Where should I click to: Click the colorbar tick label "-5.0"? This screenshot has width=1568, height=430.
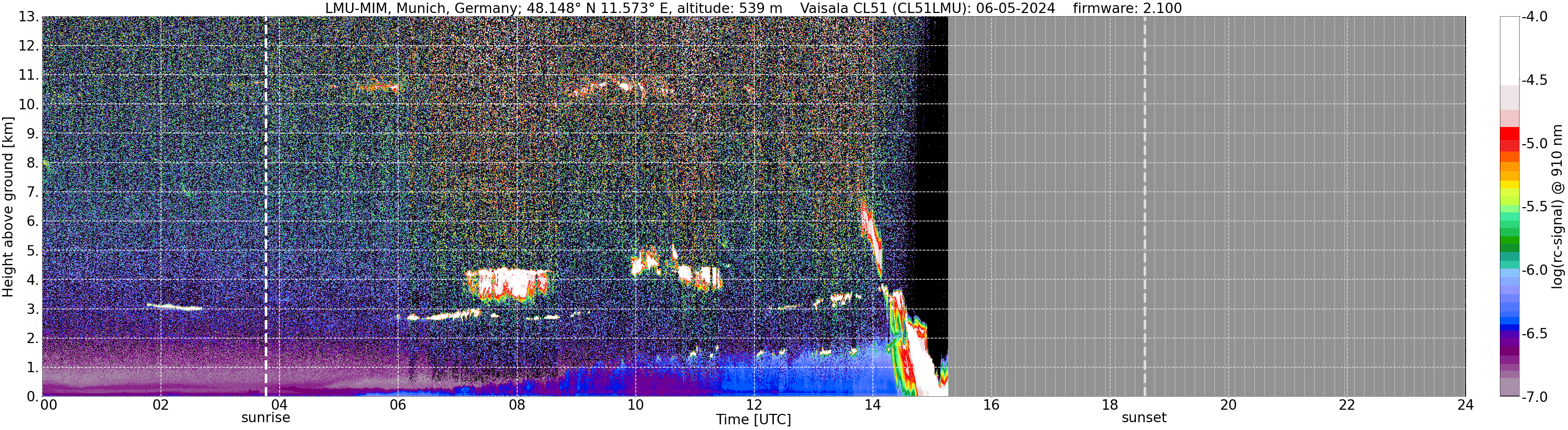coord(1535,143)
